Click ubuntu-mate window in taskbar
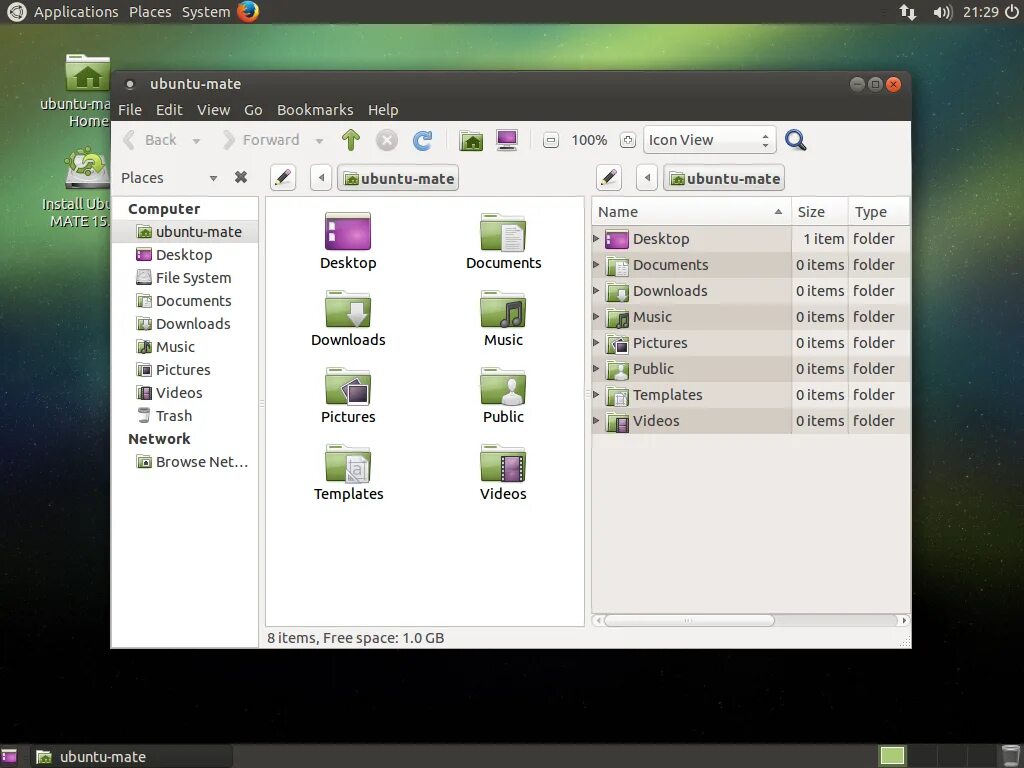The image size is (1024, 768). point(131,756)
